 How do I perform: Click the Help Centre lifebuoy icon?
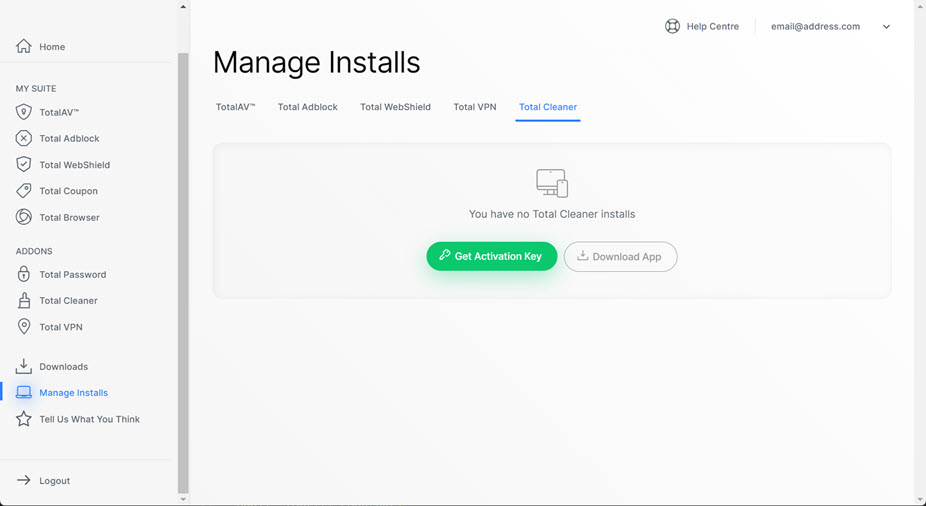[x=672, y=26]
